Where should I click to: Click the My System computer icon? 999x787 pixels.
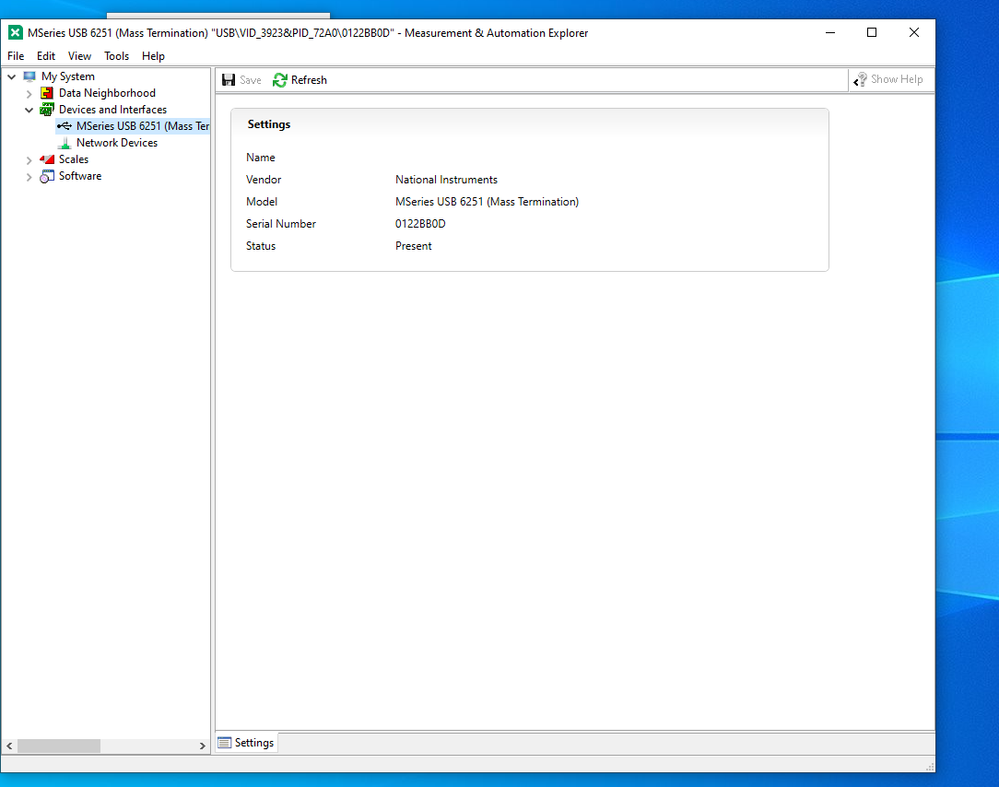click(x=29, y=76)
